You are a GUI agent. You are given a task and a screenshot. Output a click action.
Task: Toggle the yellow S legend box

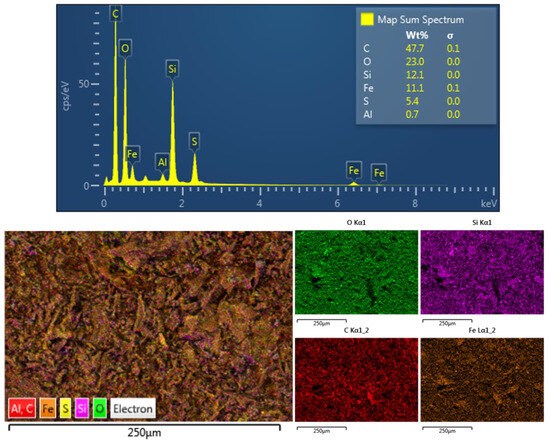click(x=65, y=408)
